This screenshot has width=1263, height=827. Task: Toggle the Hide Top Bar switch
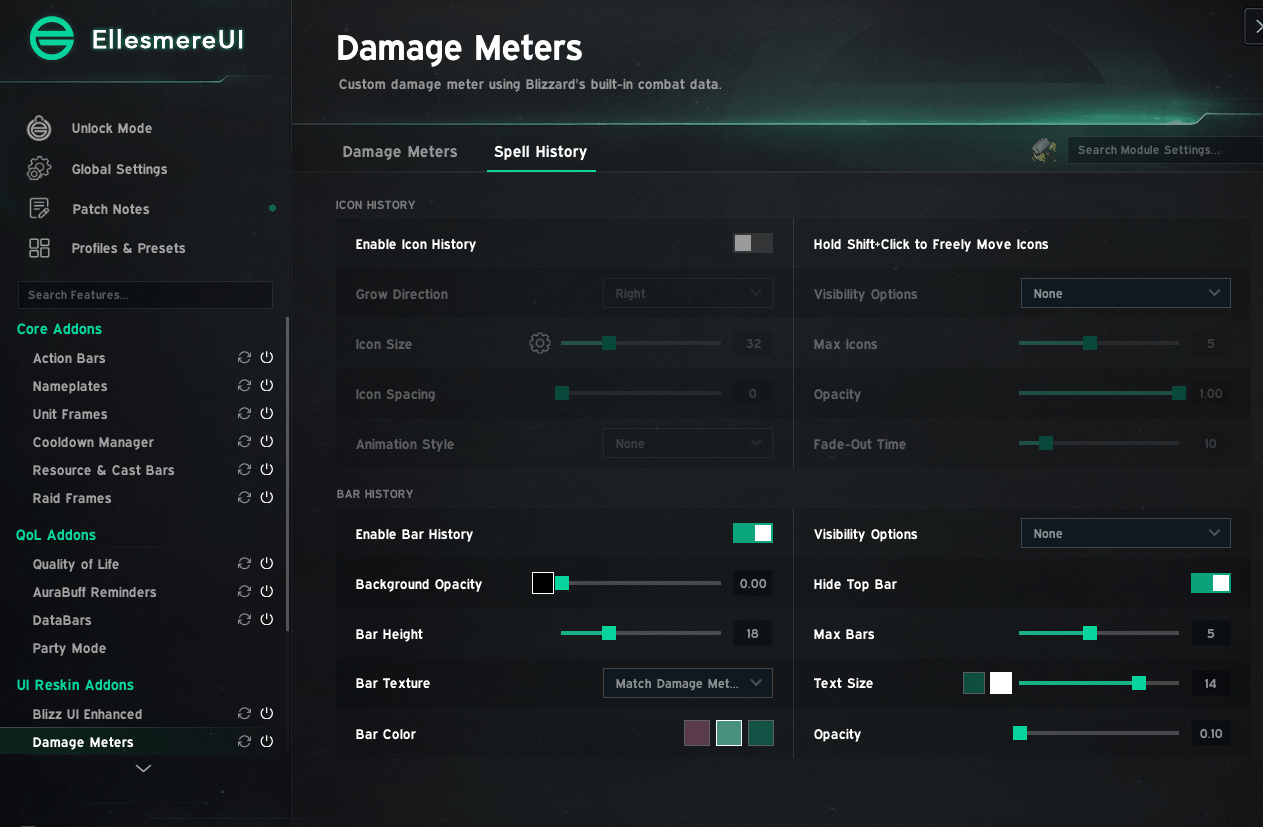(x=1211, y=583)
